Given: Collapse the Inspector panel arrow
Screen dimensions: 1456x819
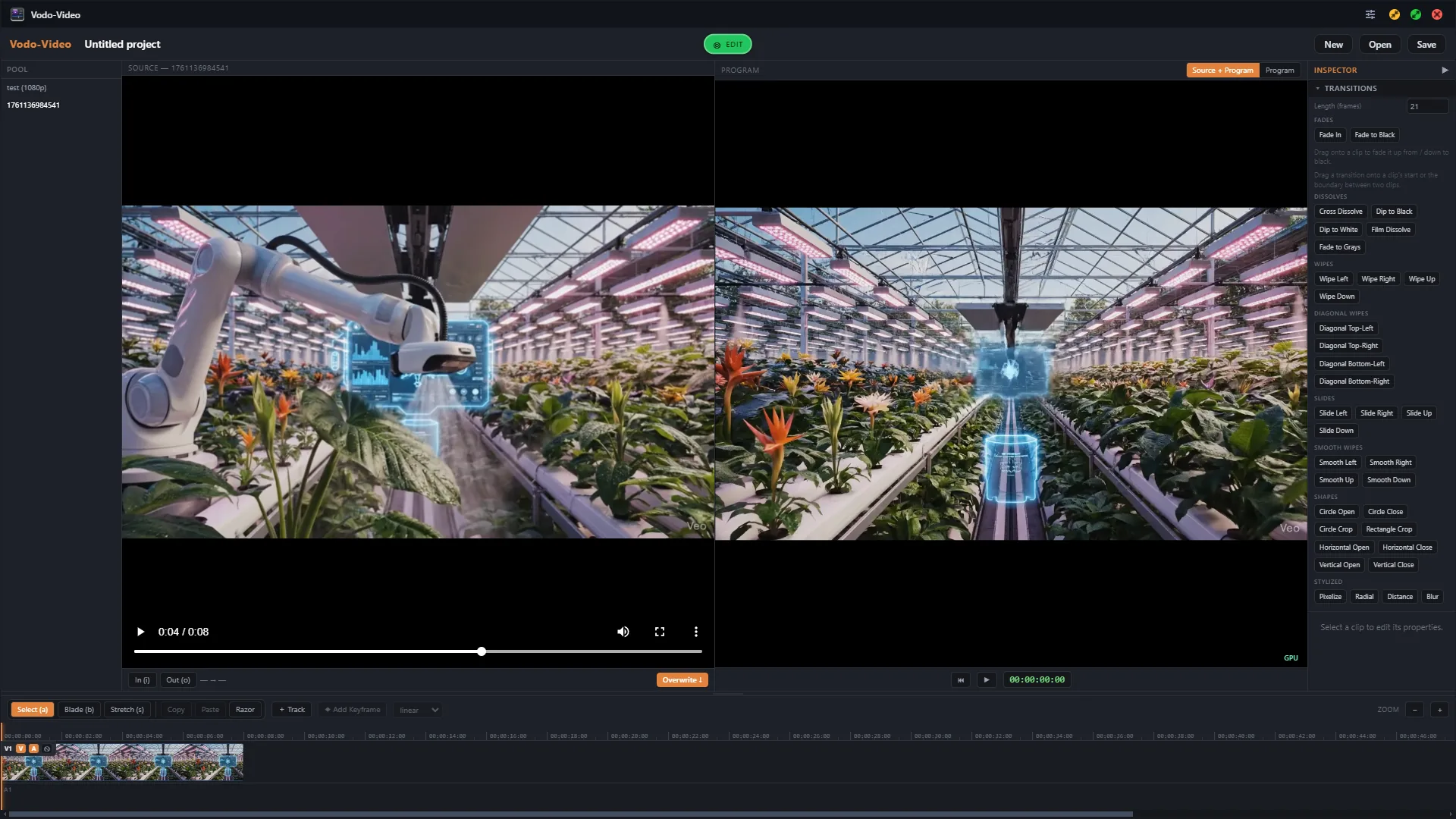Looking at the screenshot, I should (1445, 70).
